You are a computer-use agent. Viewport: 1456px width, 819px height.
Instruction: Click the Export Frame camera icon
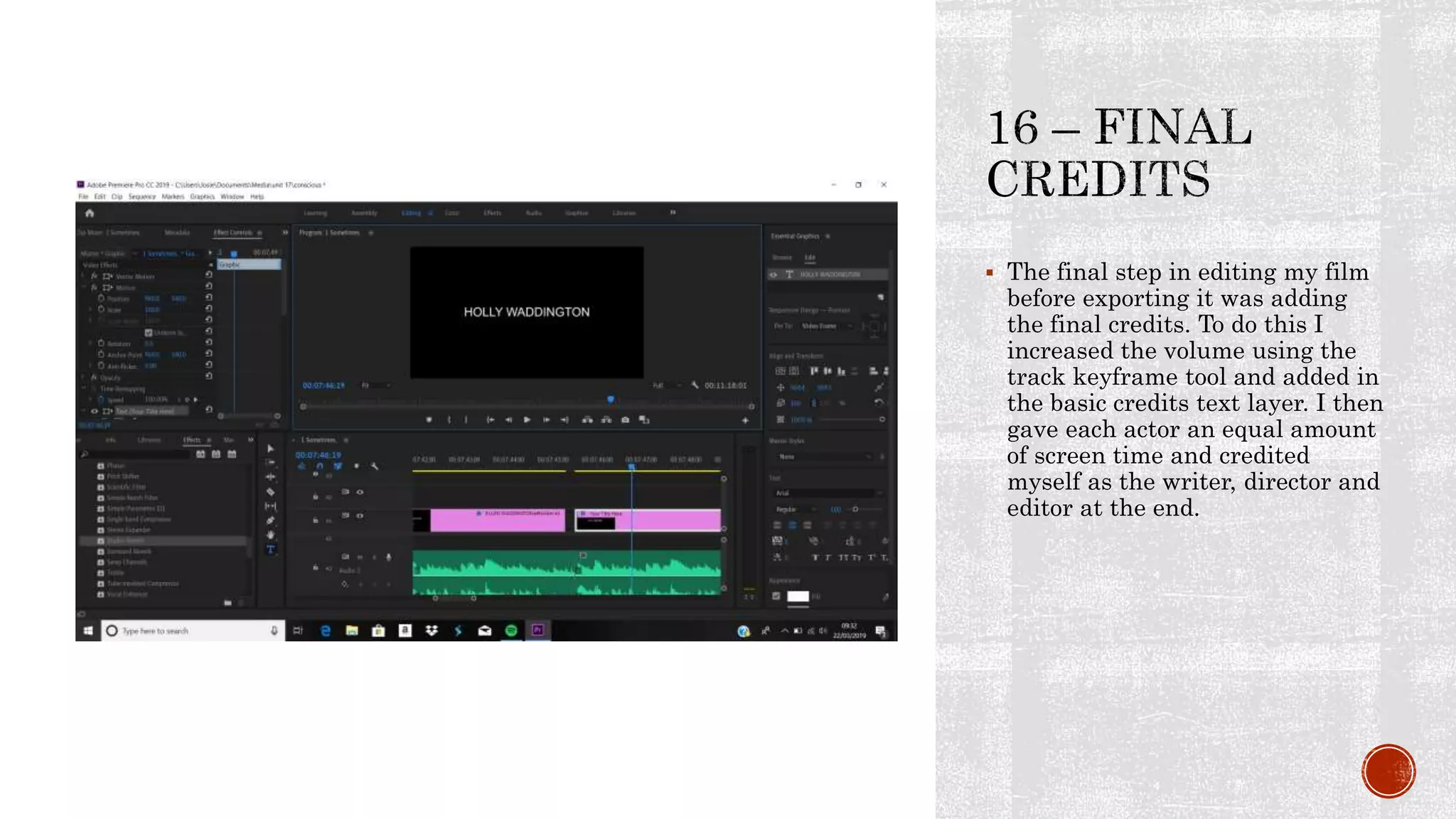coord(625,420)
